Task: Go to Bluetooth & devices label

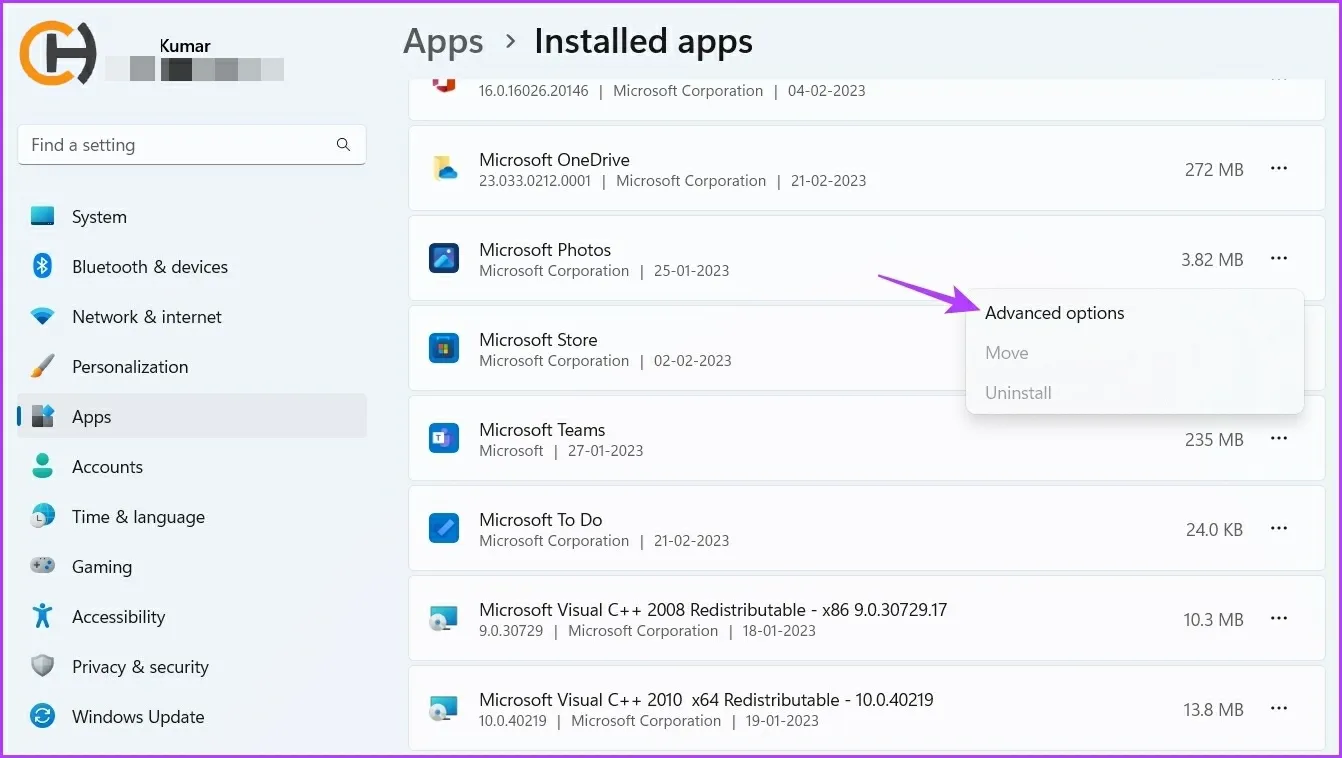Action: (x=150, y=267)
